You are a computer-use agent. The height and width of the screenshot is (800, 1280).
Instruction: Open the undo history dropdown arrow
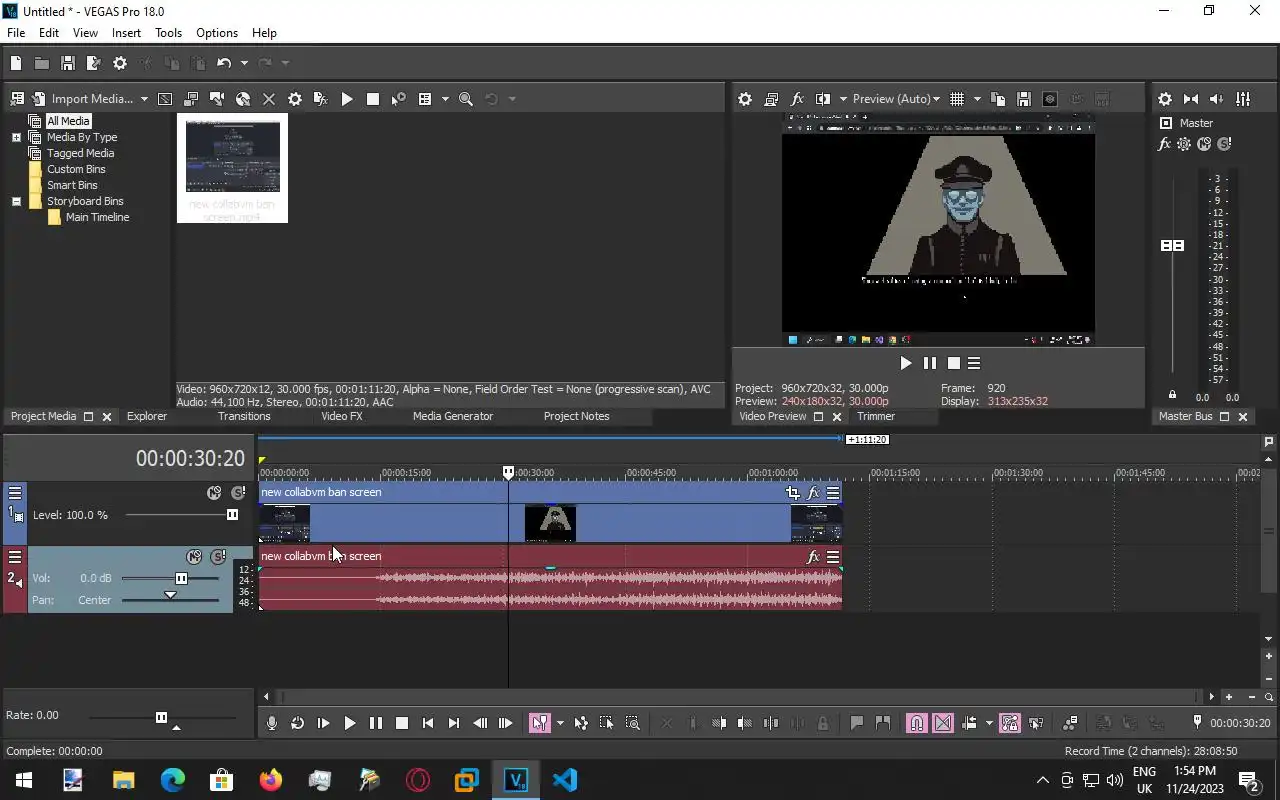pyautogui.click(x=244, y=63)
